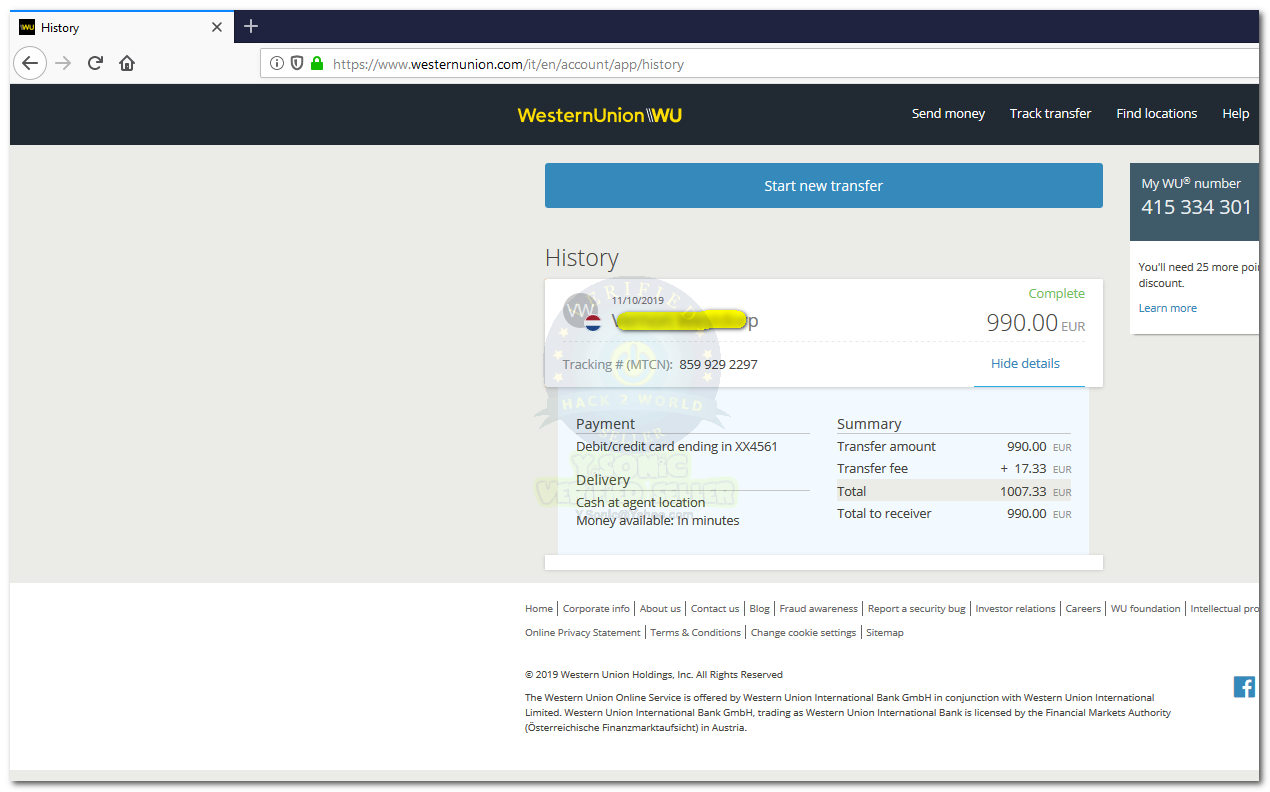Reload the page with the refresh icon
Viewport: 1270px width, 792px height.
(x=95, y=63)
